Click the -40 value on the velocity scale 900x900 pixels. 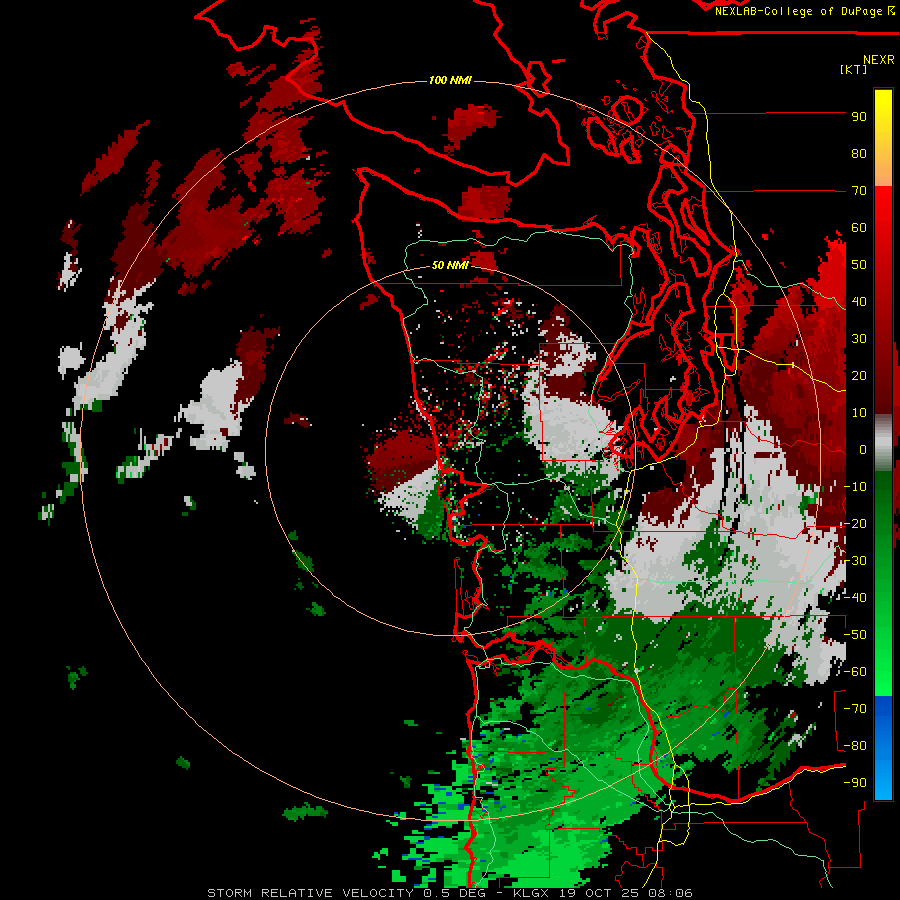click(x=855, y=598)
